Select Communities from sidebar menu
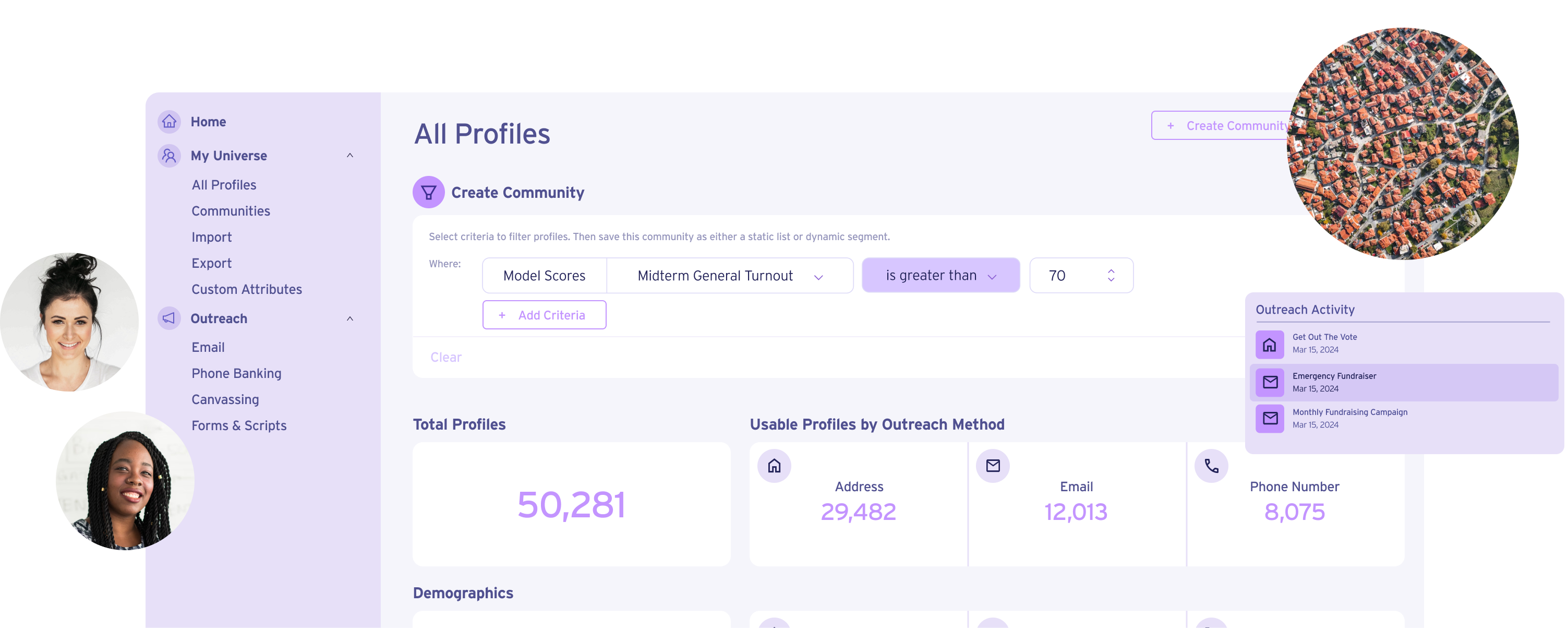1568x628 pixels. pos(230,210)
